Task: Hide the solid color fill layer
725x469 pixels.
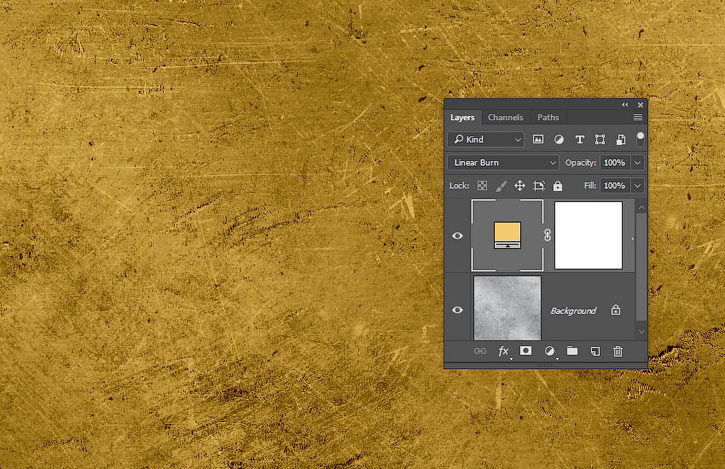Action: [x=458, y=236]
